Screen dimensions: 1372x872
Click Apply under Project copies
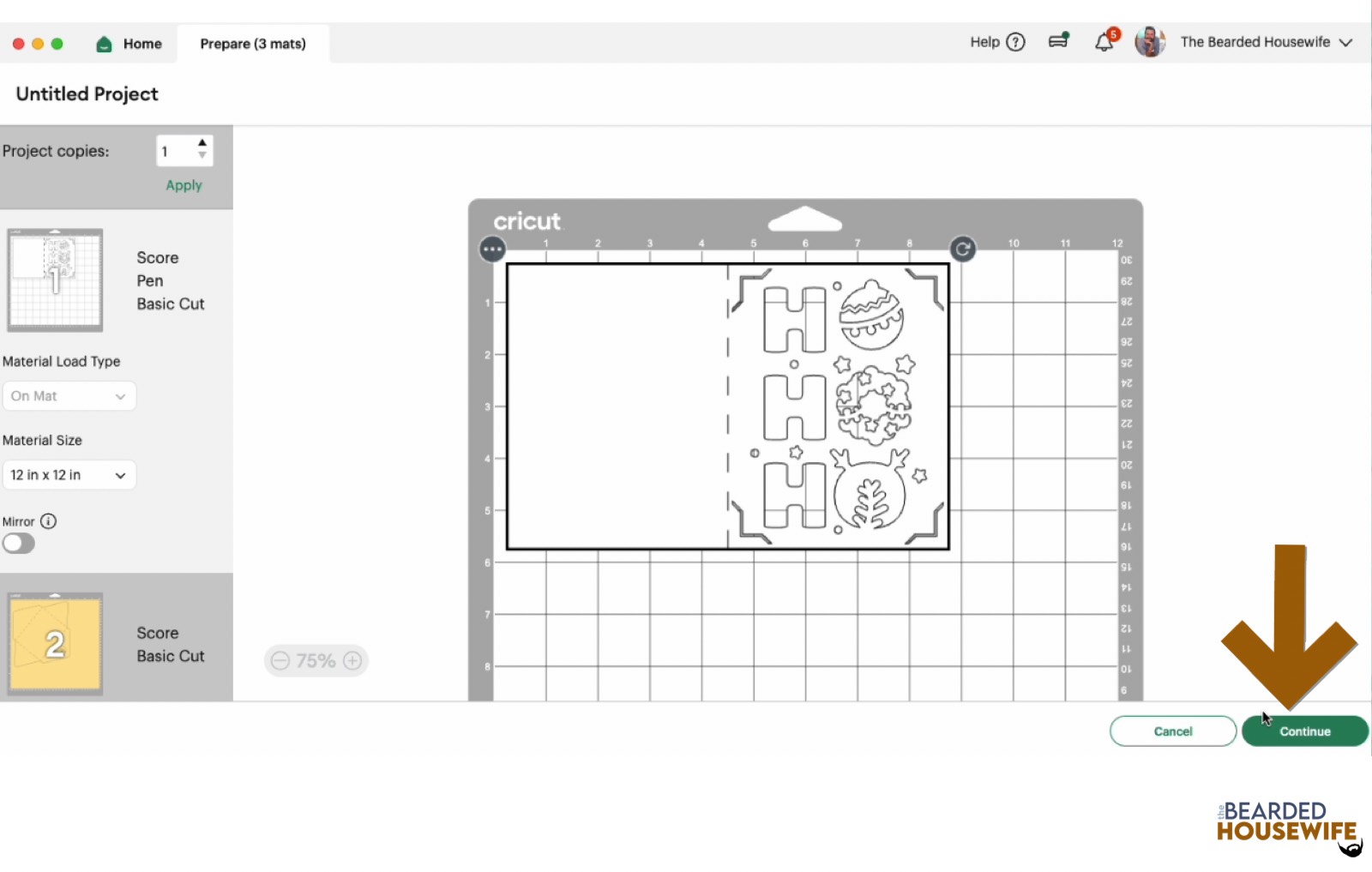click(184, 185)
